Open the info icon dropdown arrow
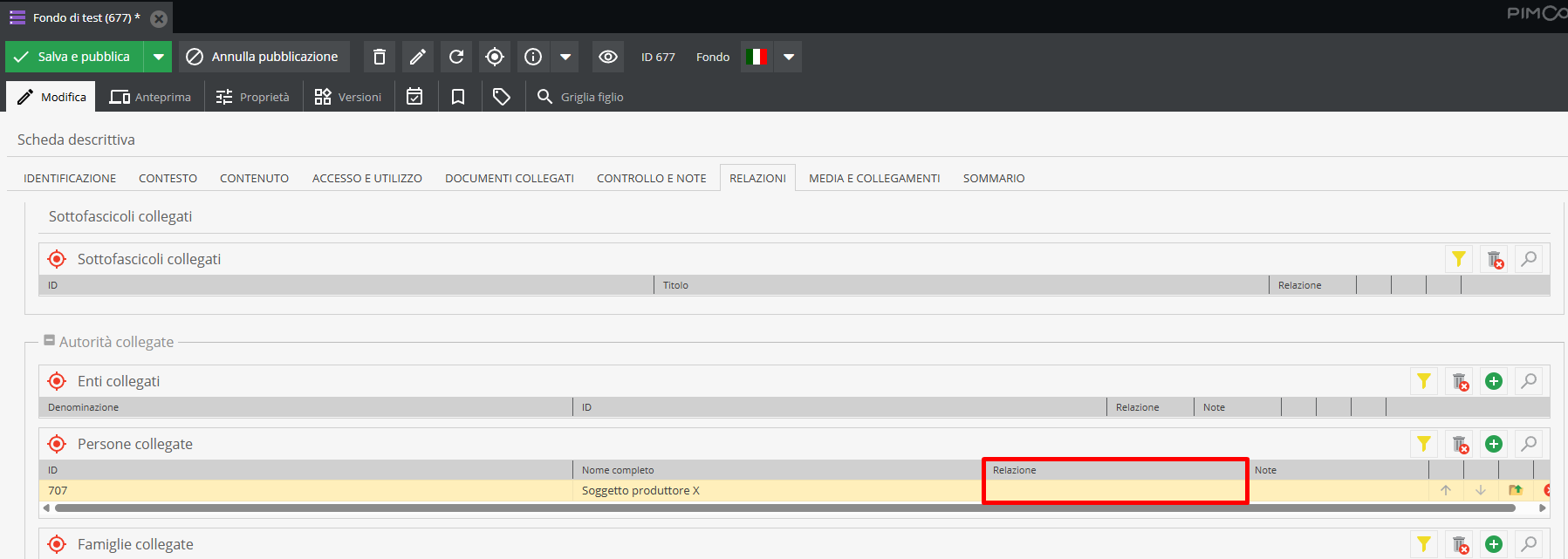 click(565, 57)
